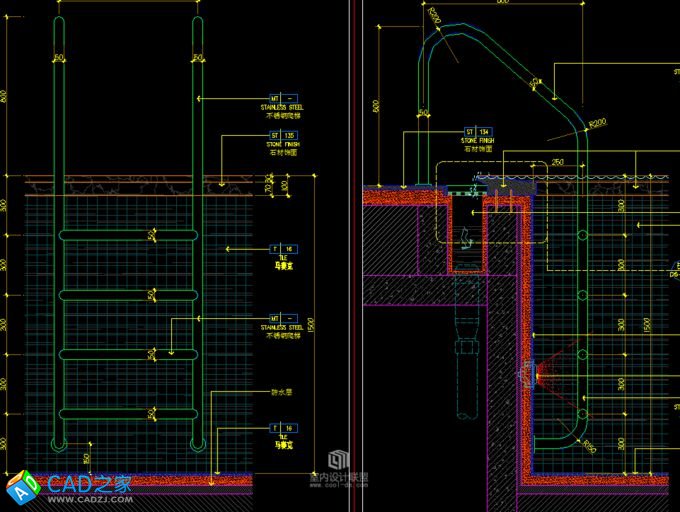Select the 250 horizontal dimension text
The image size is (680, 512).
pos(557,162)
